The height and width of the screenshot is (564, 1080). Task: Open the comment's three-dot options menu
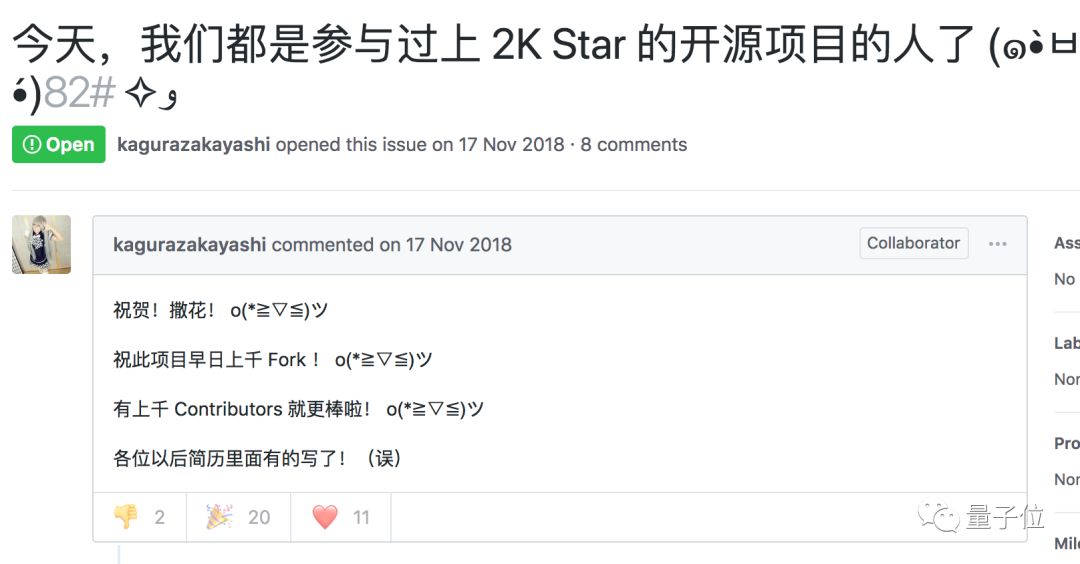coord(997,244)
